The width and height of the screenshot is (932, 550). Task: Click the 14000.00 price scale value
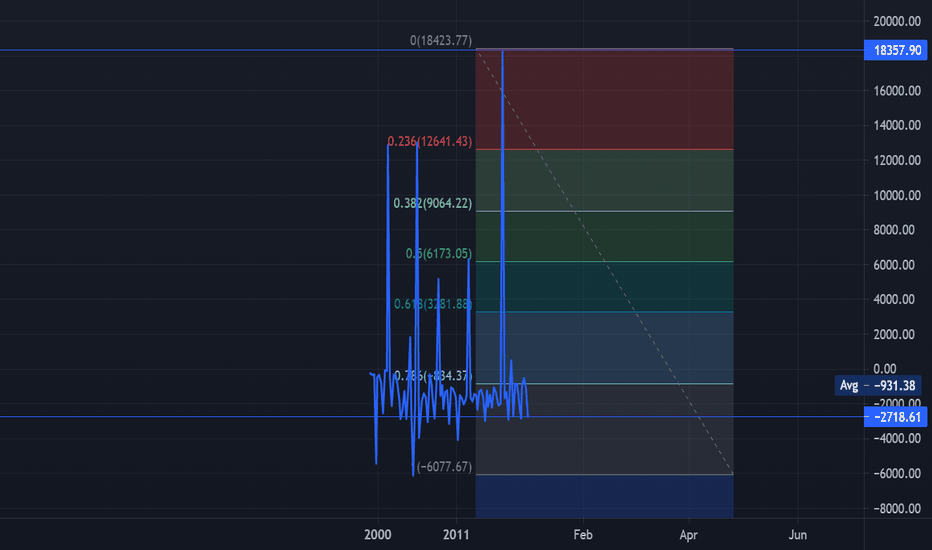(897, 125)
